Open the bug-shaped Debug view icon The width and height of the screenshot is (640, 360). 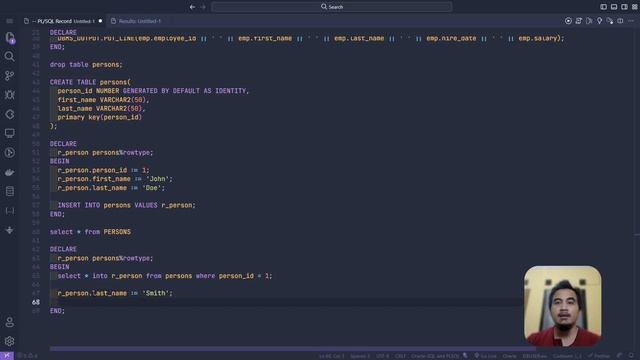click(9, 95)
